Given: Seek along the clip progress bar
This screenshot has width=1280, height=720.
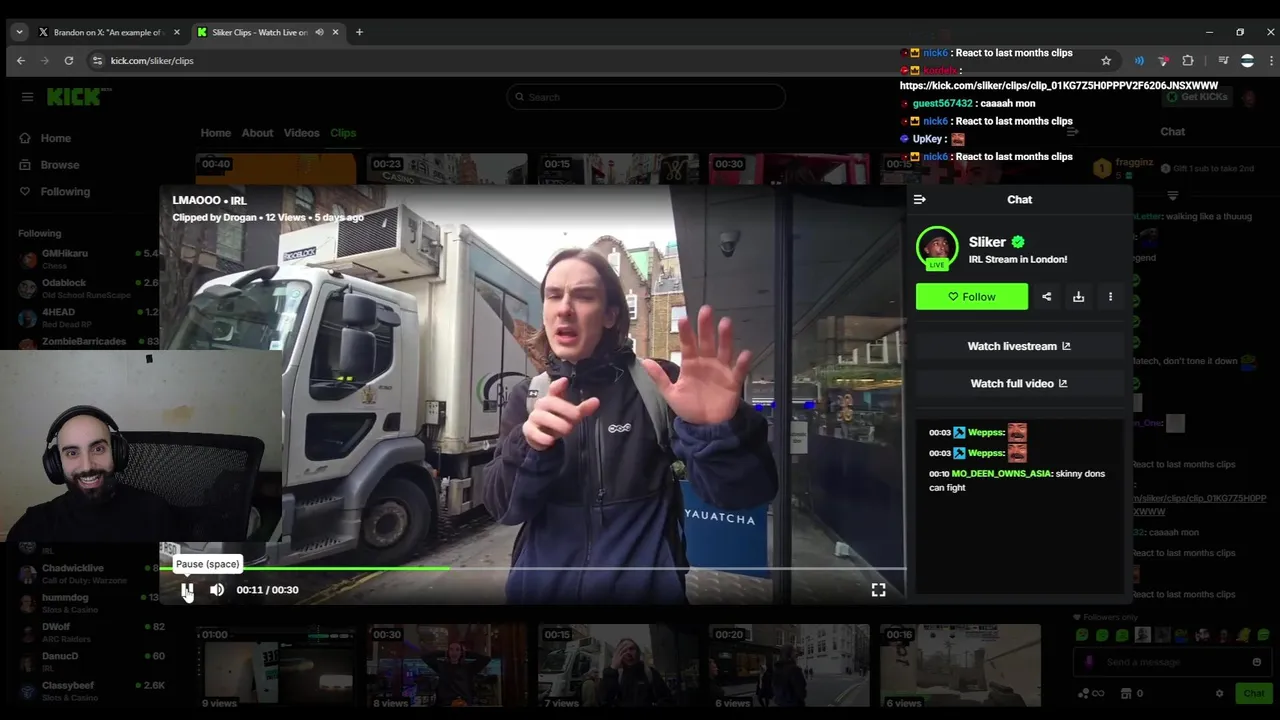Looking at the screenshot, I should (x=533, y=568).
